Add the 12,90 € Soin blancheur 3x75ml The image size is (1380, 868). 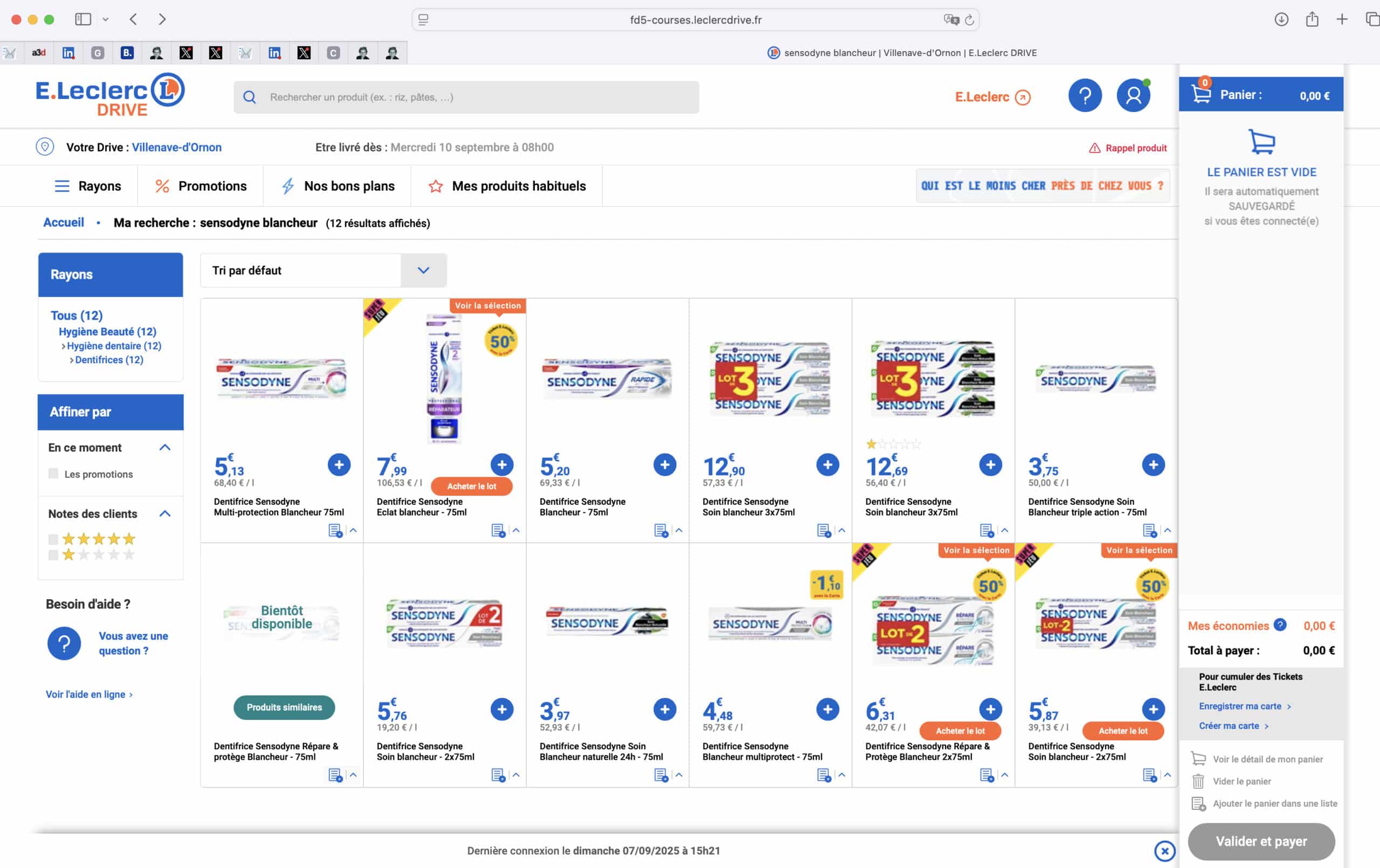coord(827,464)
